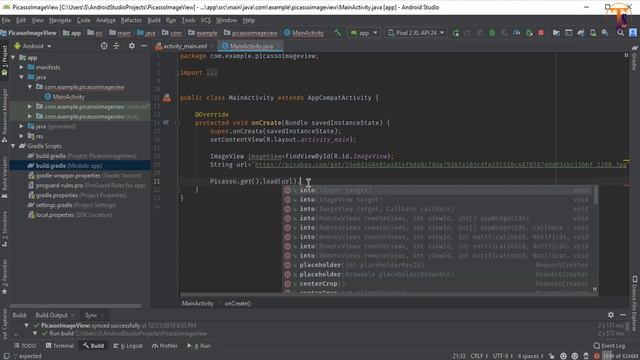Open the Run tool window

click(198, 346)
